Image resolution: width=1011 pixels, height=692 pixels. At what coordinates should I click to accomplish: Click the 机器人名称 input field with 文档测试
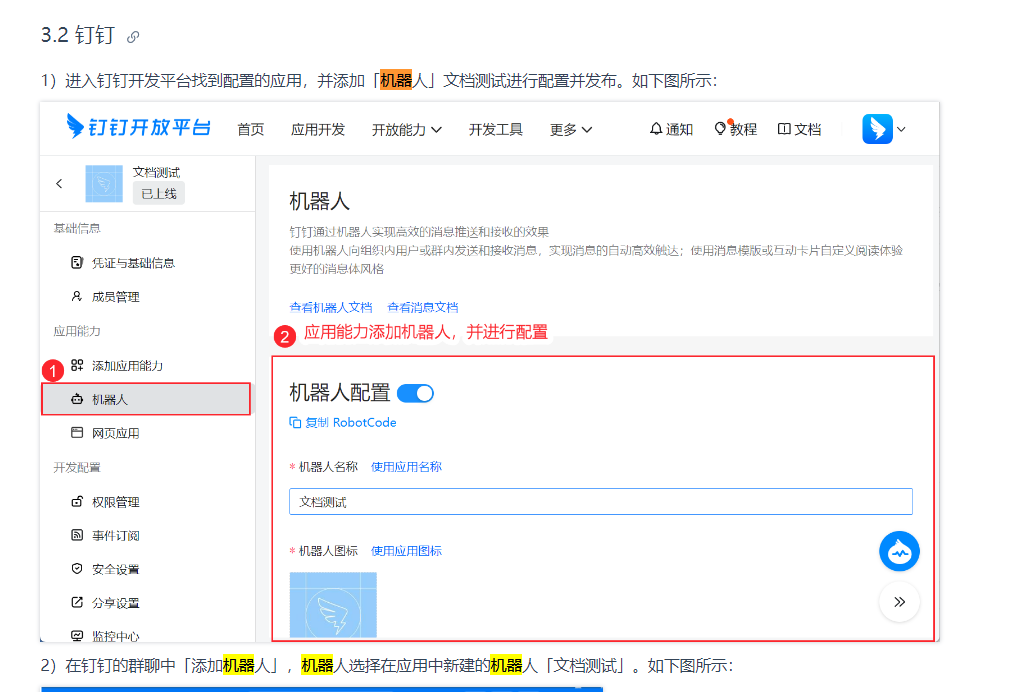tap(601, 502)
